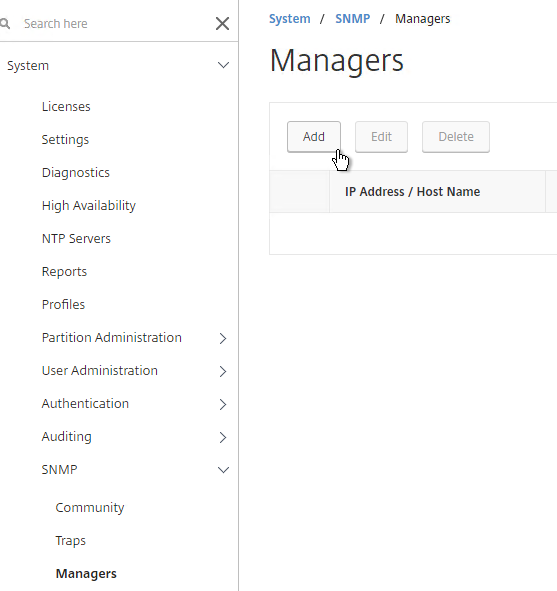
Task: Open SNMP Community page
Action: coord(90,508)
